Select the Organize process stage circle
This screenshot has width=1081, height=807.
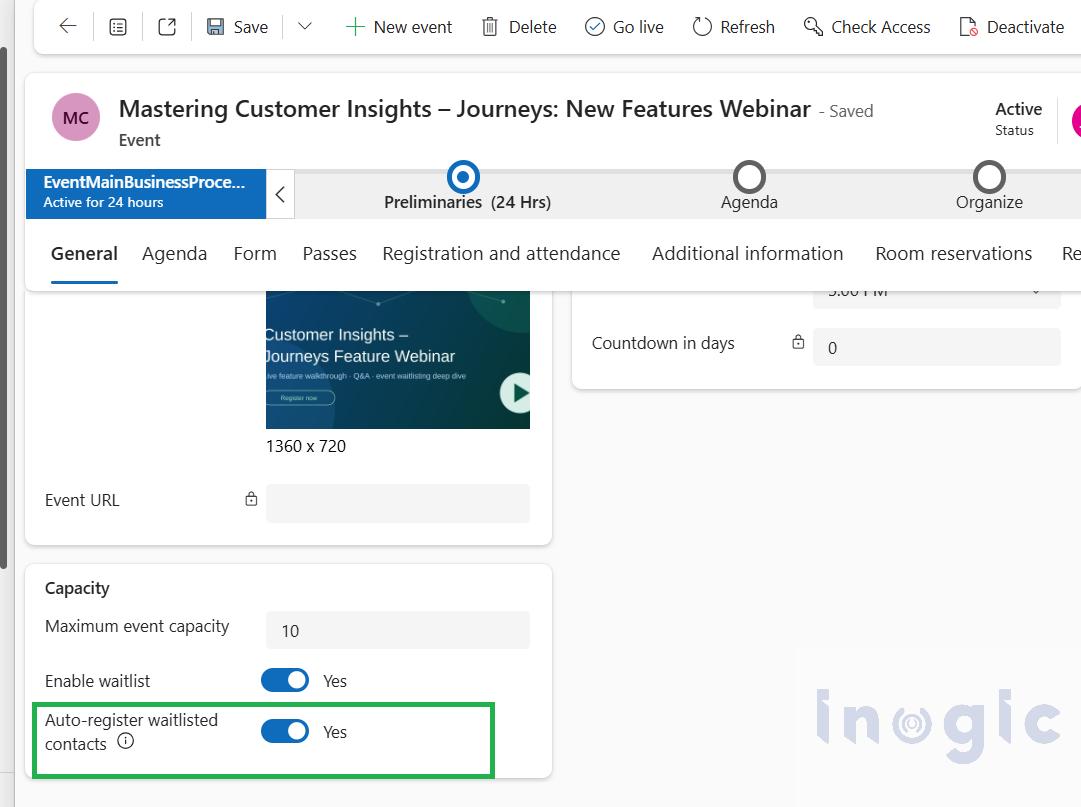point(989,177)
